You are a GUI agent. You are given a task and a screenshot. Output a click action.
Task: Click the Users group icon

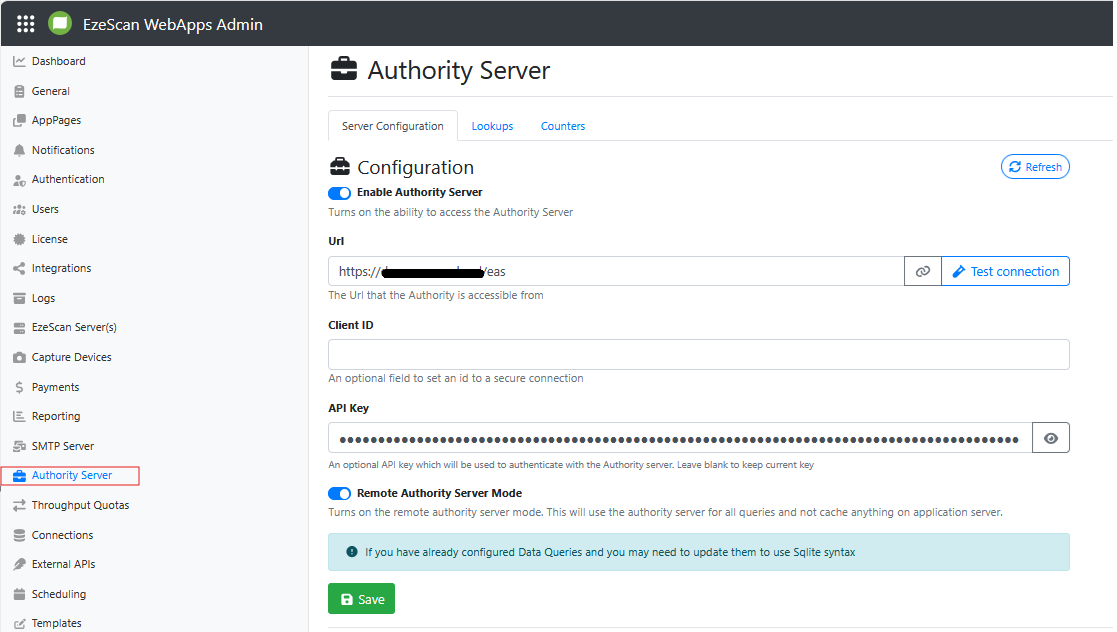(19, 209)
